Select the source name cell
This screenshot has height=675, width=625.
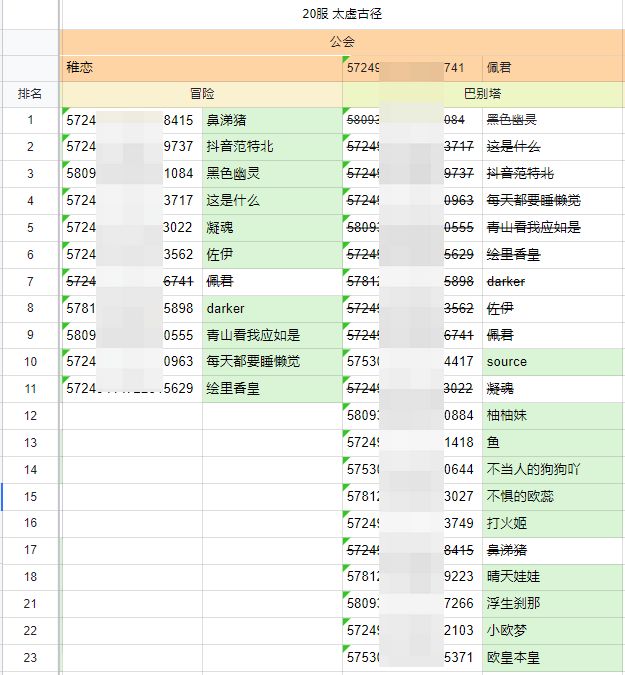554,362
